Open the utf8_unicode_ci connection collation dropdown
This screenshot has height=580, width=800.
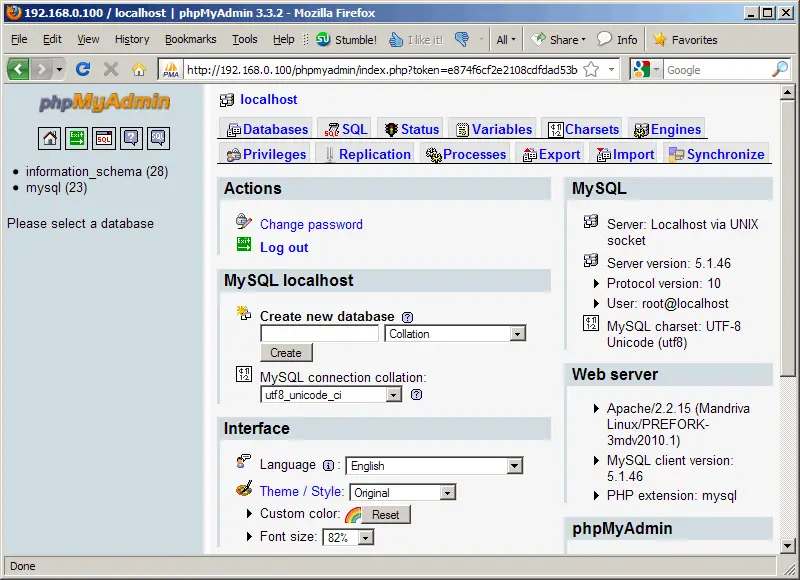click(331, 395)
